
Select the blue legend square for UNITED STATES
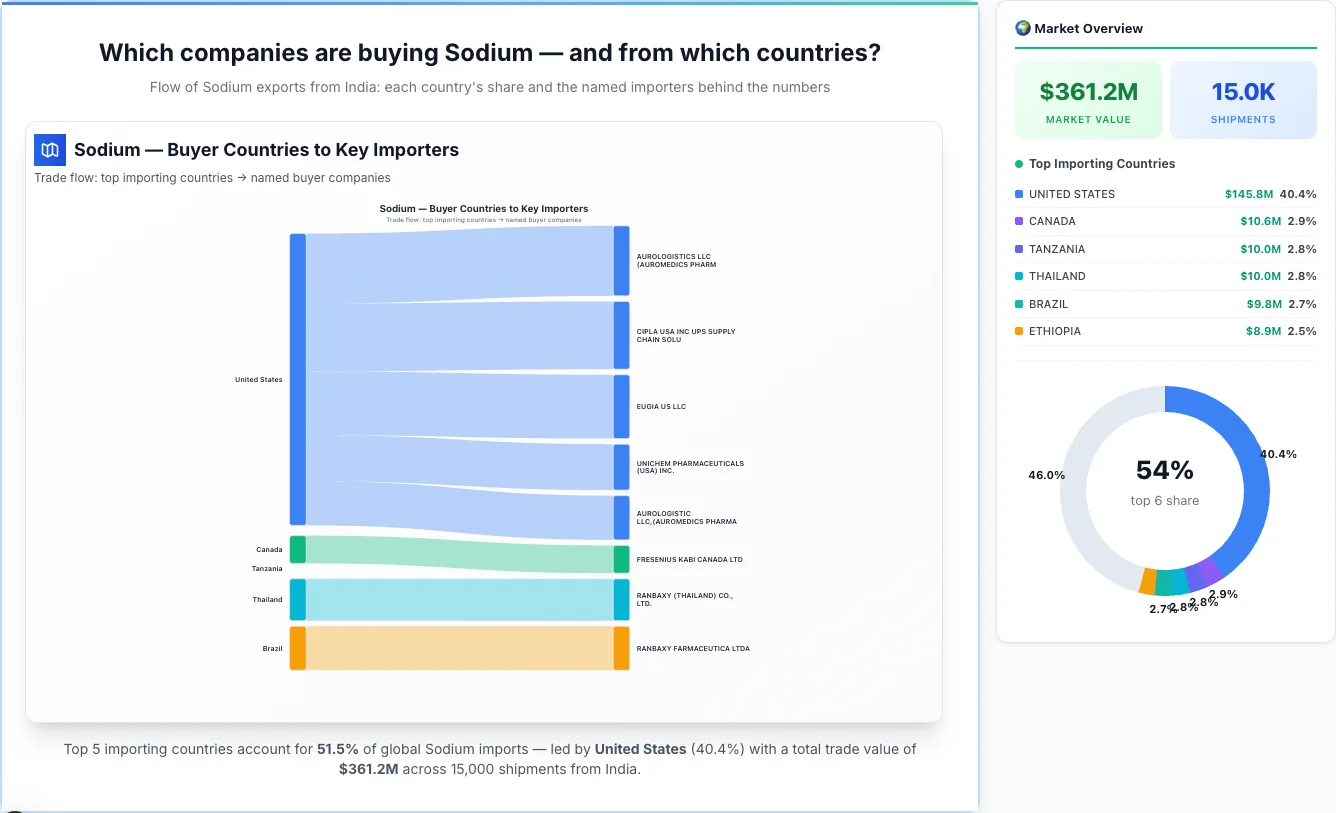(x=1019, y=193)
